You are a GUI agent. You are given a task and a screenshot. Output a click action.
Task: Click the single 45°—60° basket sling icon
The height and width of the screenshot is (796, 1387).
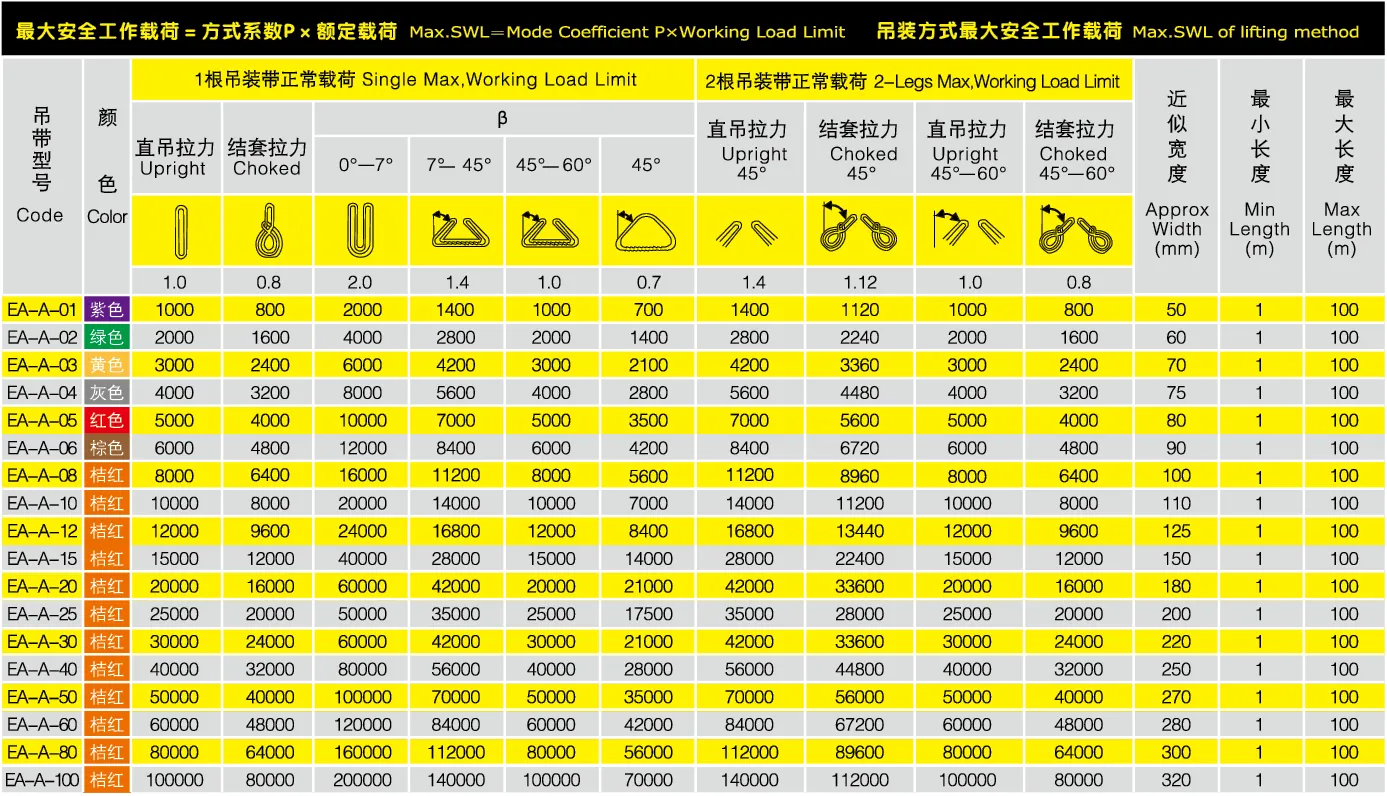coord(551,231)
